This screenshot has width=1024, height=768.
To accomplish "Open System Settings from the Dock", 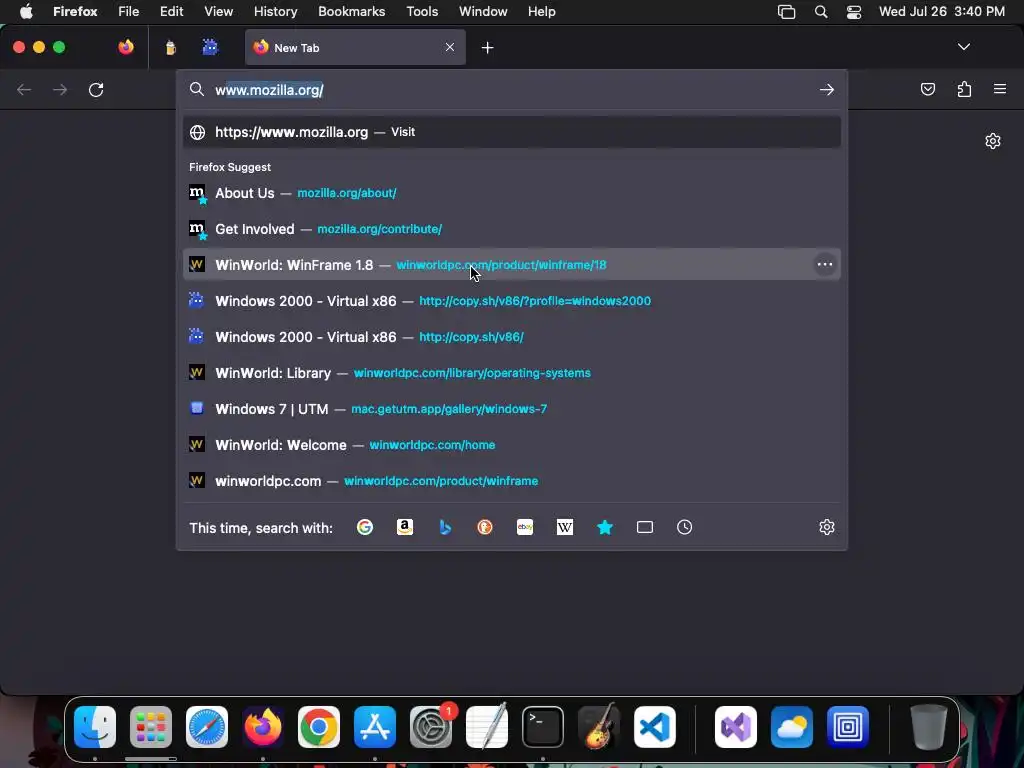I will [x=431, y=726].
